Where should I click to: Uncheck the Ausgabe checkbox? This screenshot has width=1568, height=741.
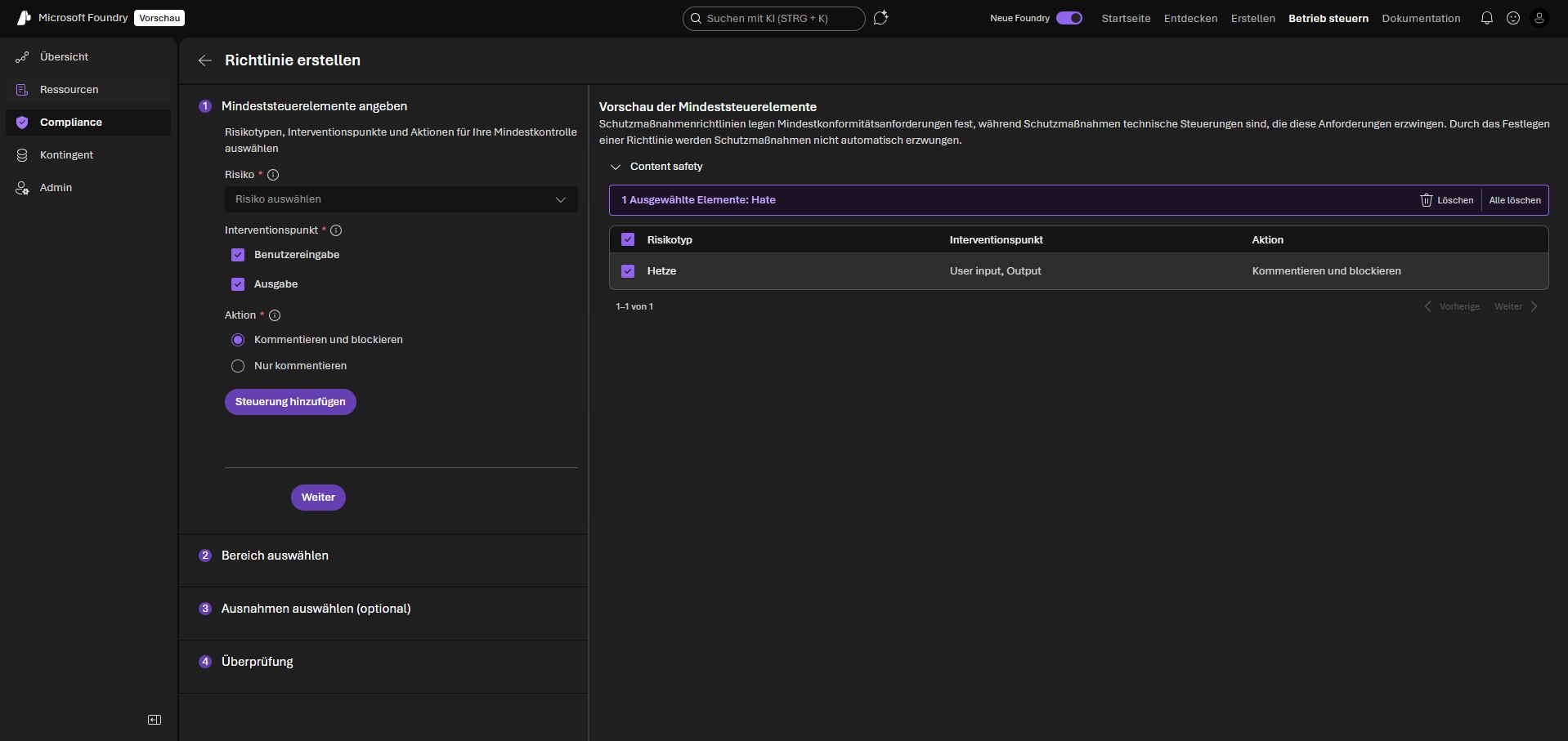click(x=238, y=284)
